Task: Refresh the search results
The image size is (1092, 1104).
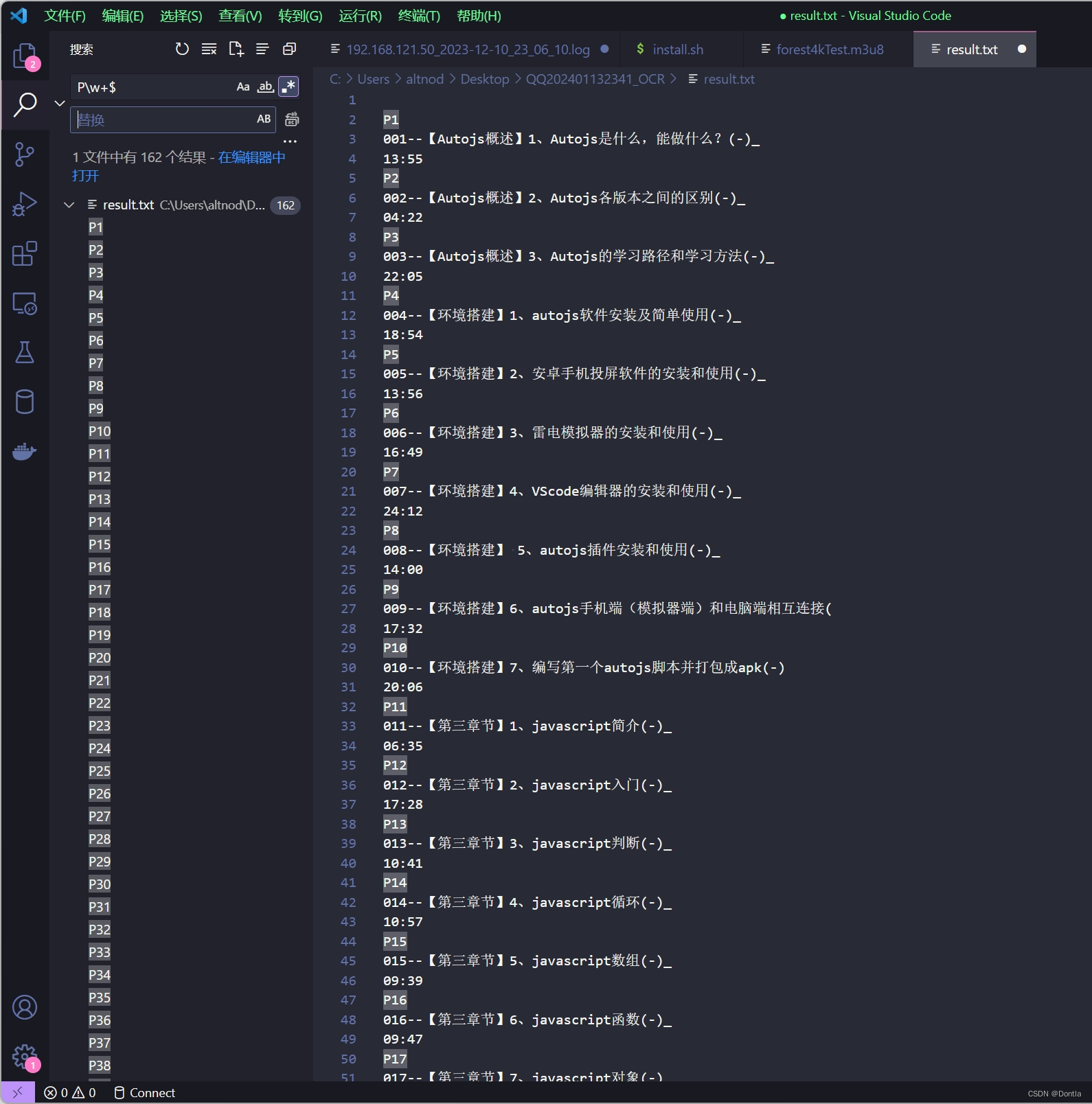Action: [x=182, y=49]
